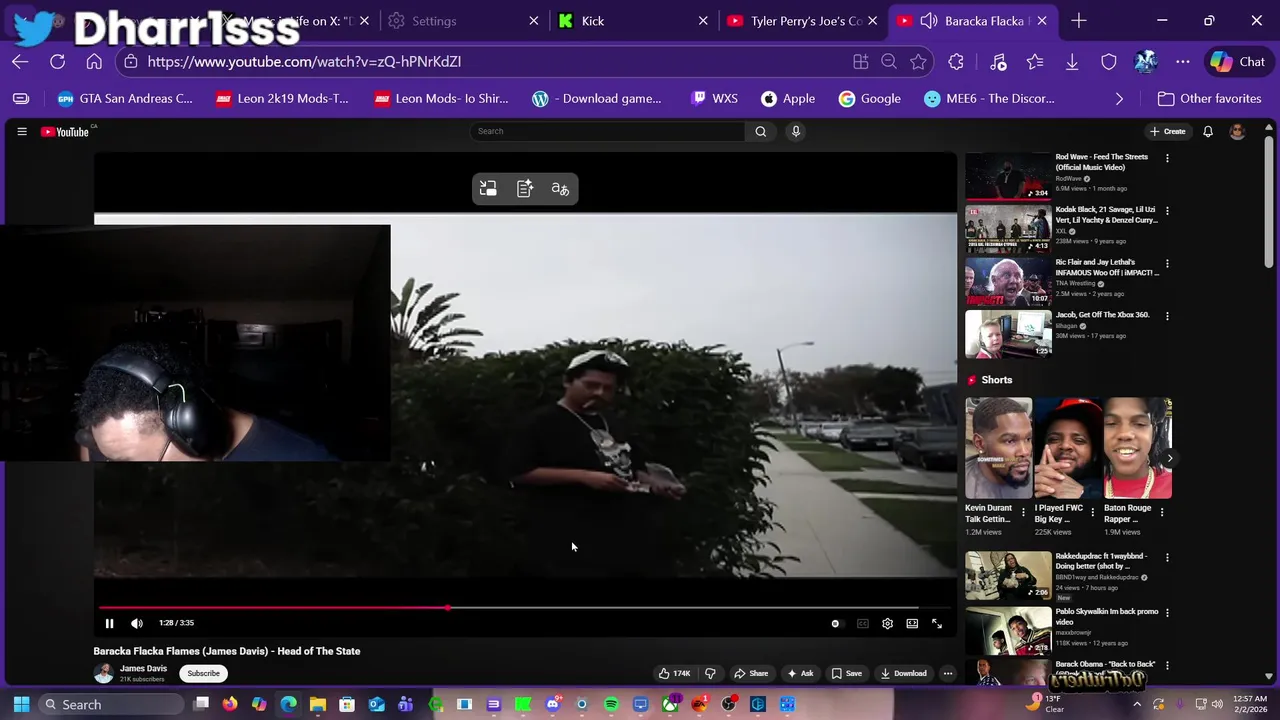Go to the YouTube home logo
The height and width of the screenshot is (720, 1280).
(x=65, y=131)
